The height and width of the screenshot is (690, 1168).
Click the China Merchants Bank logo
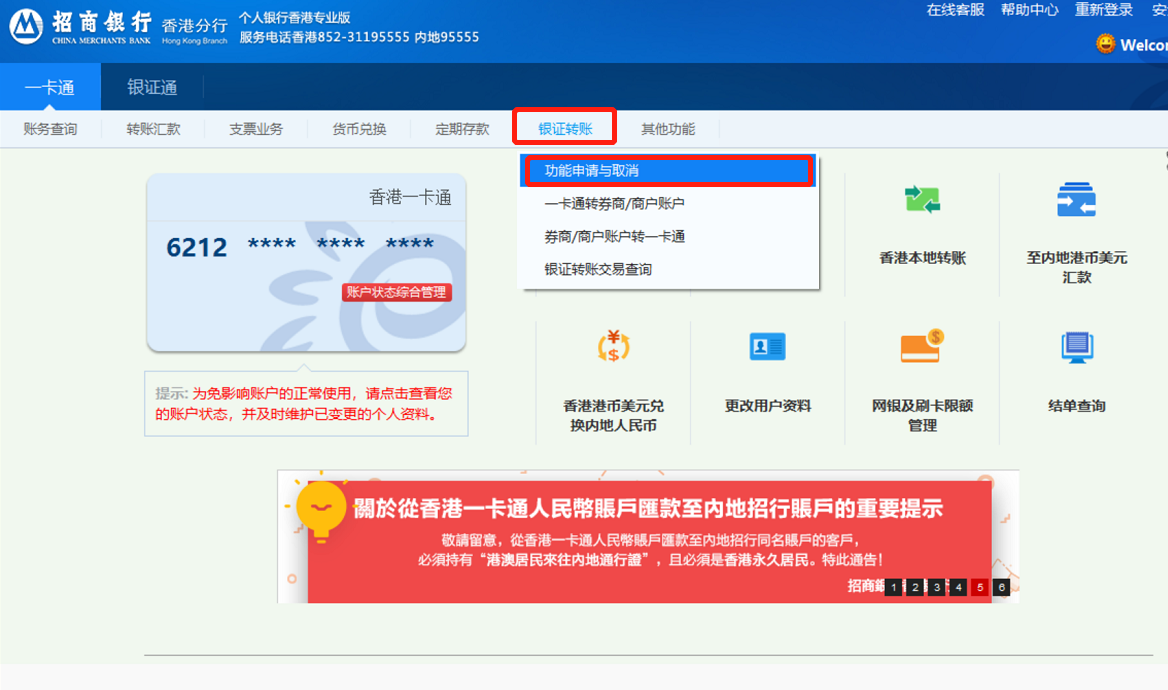tap(80, 27)
